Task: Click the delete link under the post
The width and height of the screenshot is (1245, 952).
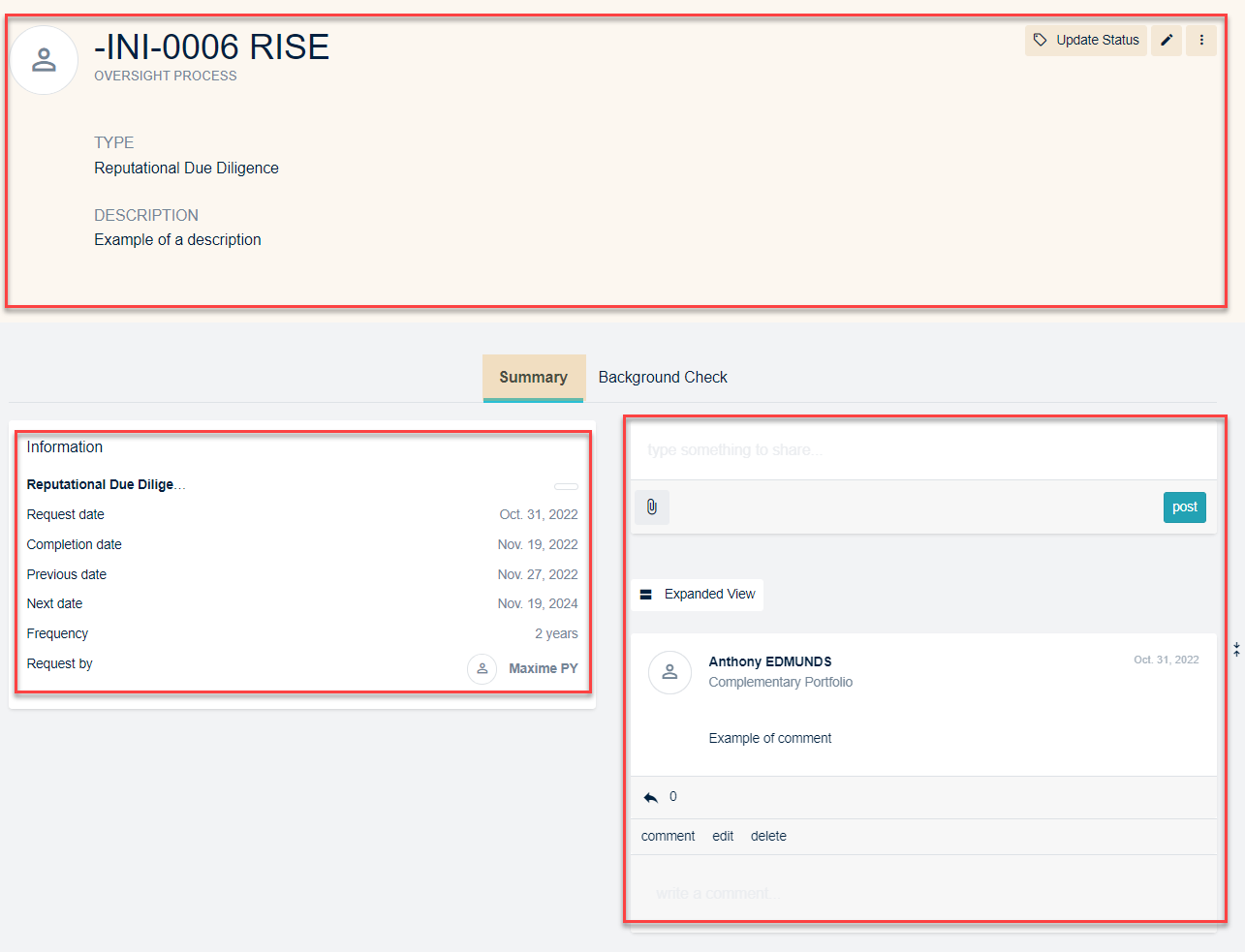Action: (768, 836)
